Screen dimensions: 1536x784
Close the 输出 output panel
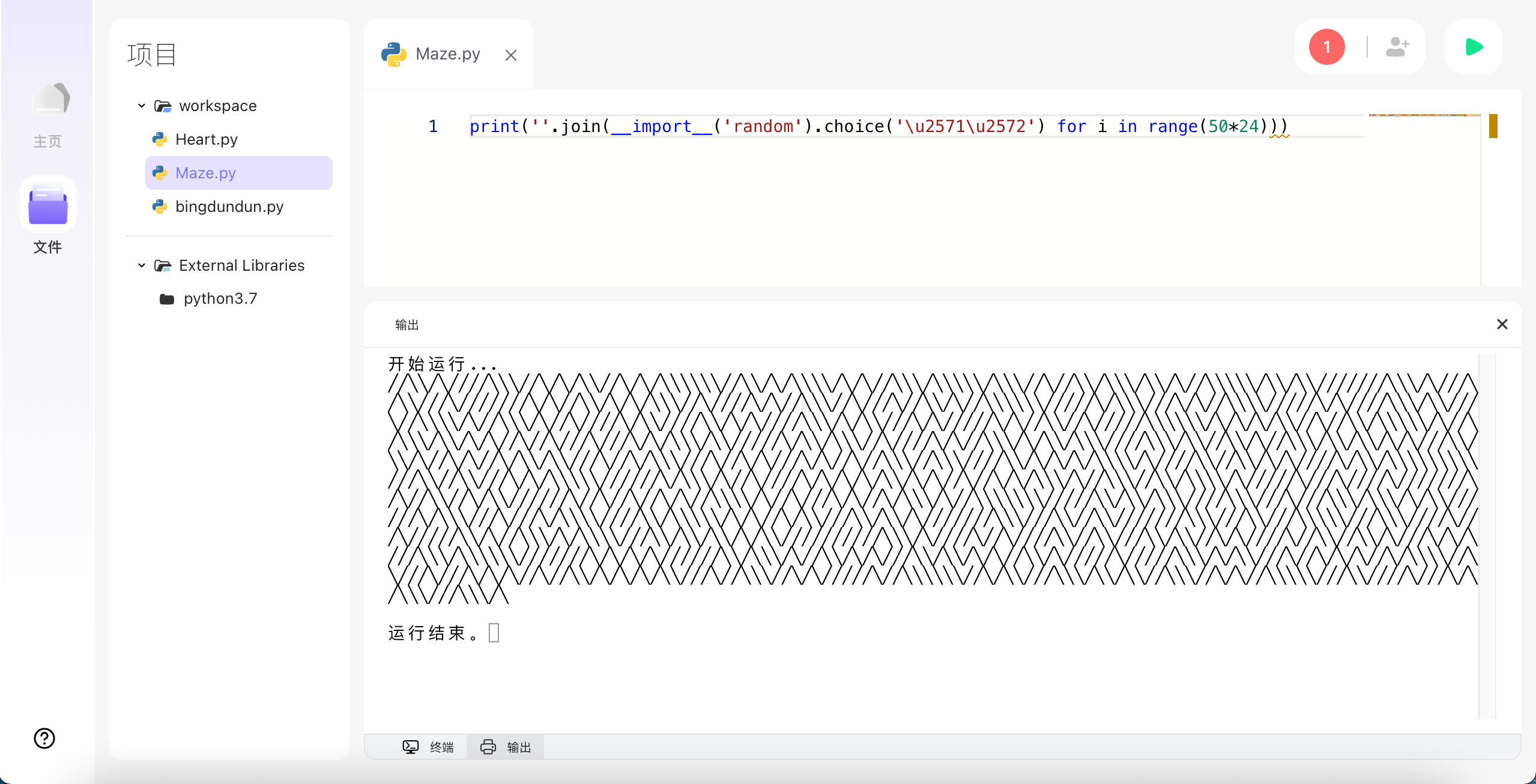[1502, 324]
